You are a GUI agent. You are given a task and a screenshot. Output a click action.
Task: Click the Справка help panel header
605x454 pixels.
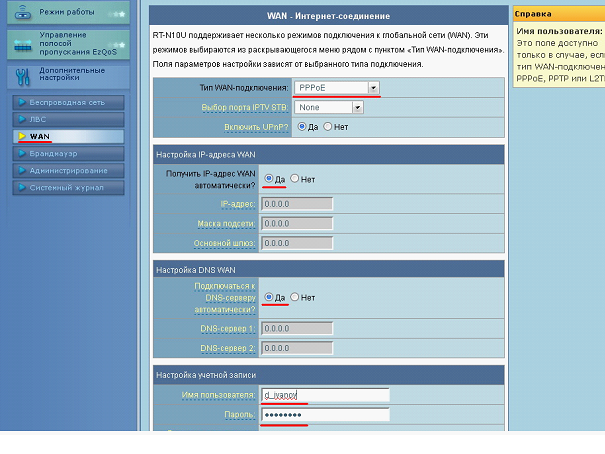coord(559,14)
